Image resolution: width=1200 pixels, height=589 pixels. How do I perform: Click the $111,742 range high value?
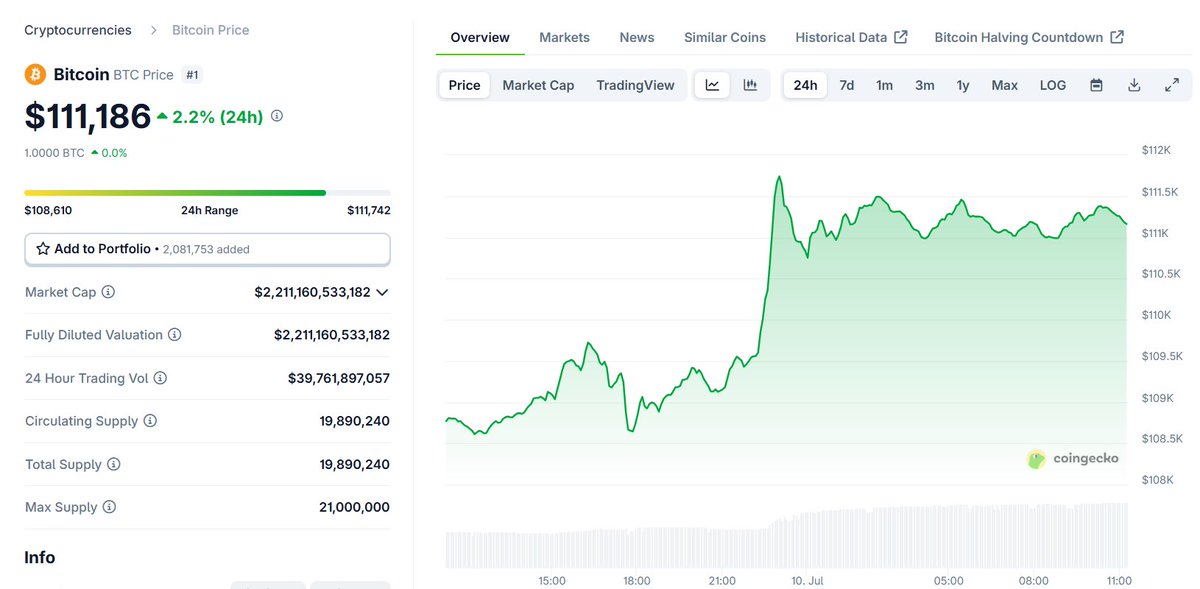pos(368,210)
